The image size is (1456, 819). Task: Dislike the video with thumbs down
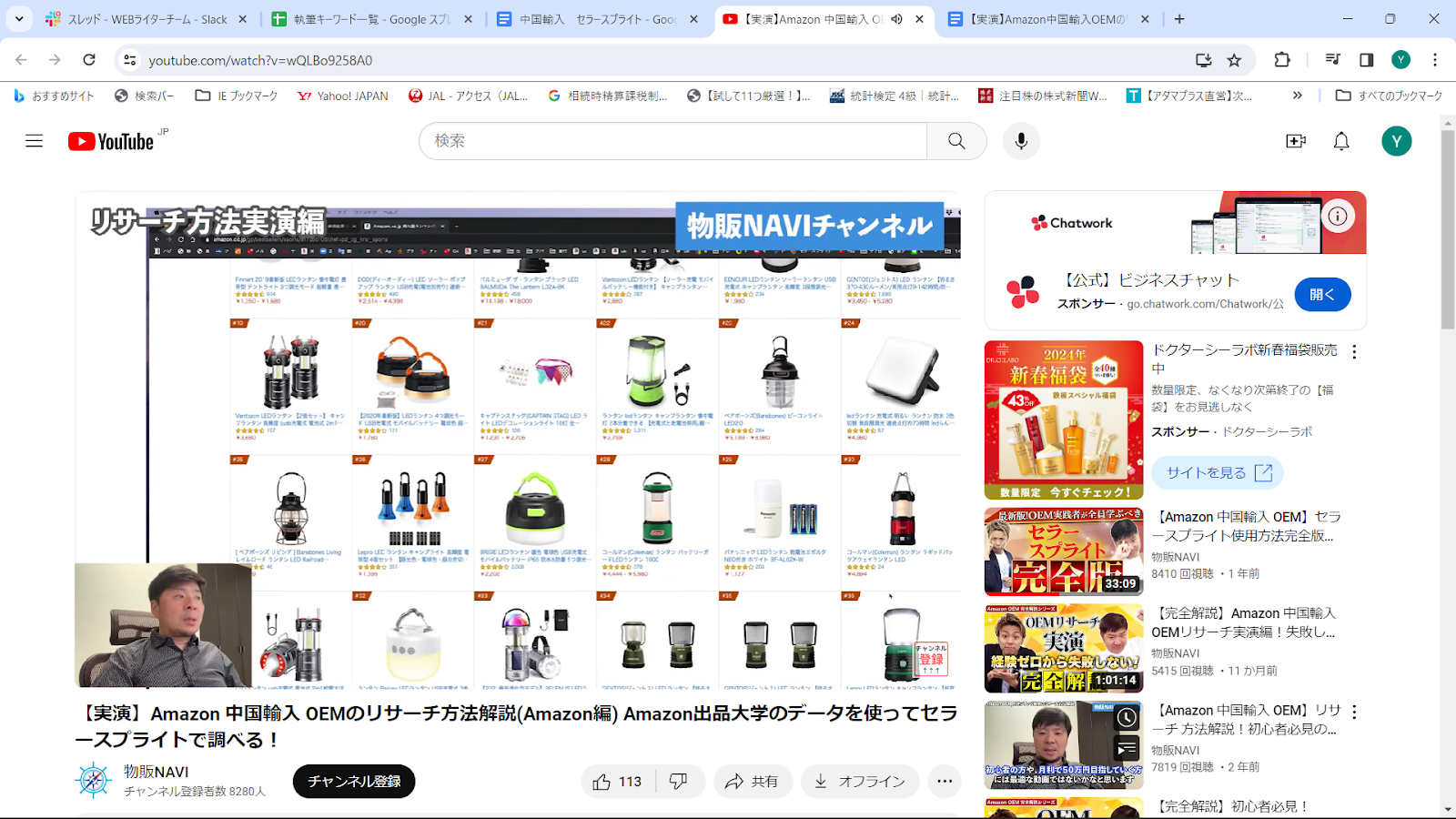click(x=679, y=782)
